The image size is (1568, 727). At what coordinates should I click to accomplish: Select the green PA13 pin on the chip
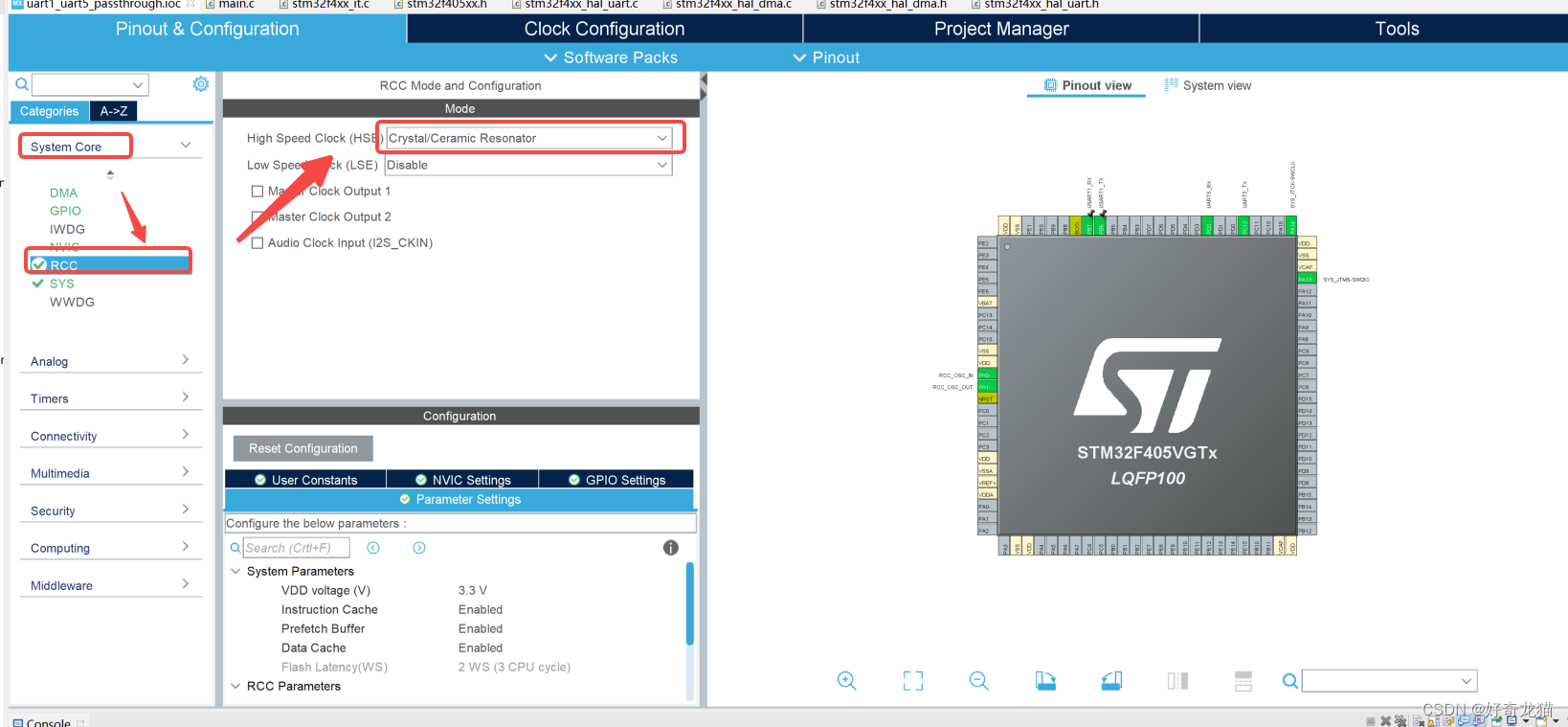pyautogui.click(x=1307, y=279)
